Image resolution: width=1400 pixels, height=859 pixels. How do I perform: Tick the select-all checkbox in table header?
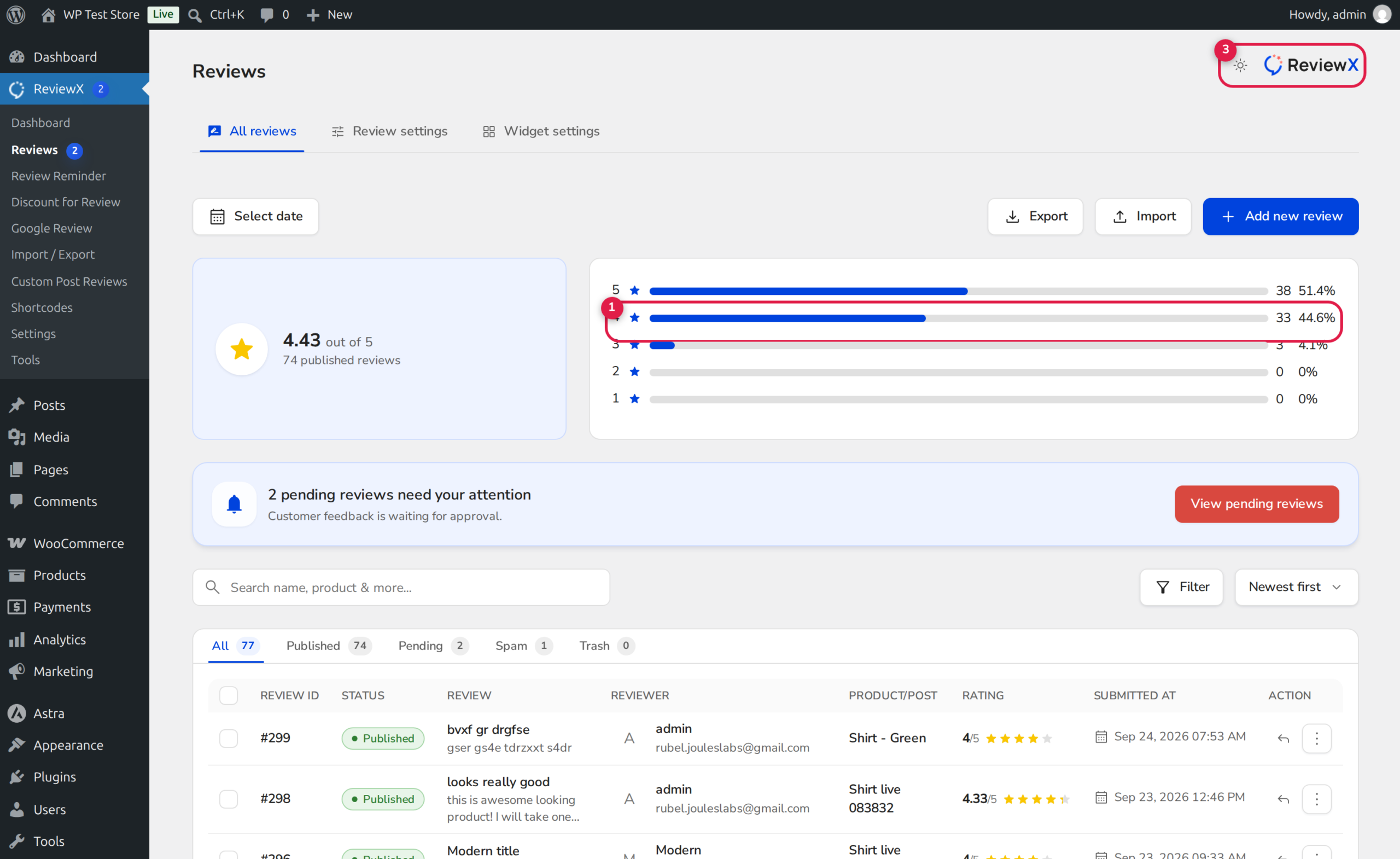pyautogui.click(x=229, y=696)
